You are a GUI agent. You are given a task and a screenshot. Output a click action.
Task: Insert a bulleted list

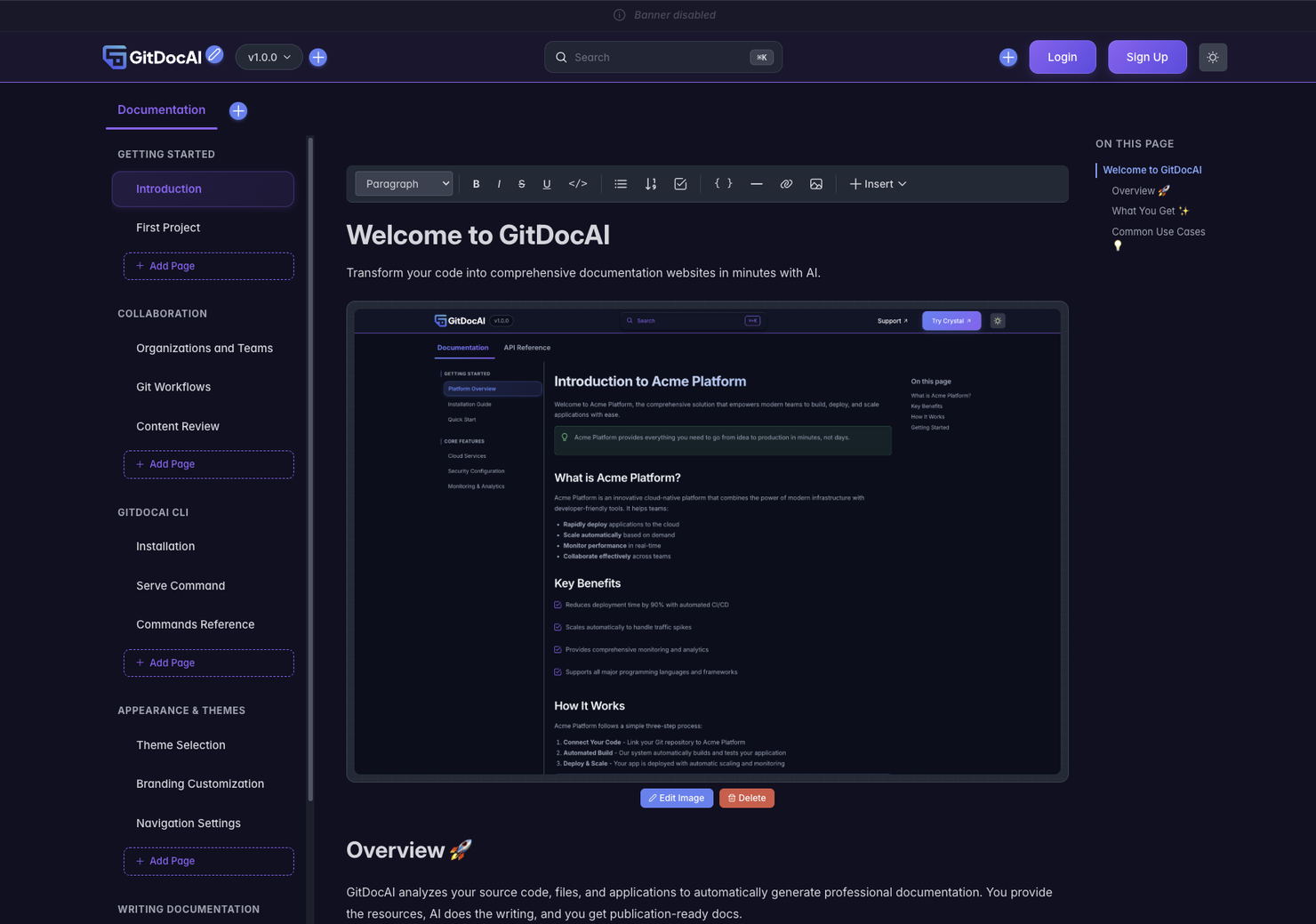coord(621,184)
